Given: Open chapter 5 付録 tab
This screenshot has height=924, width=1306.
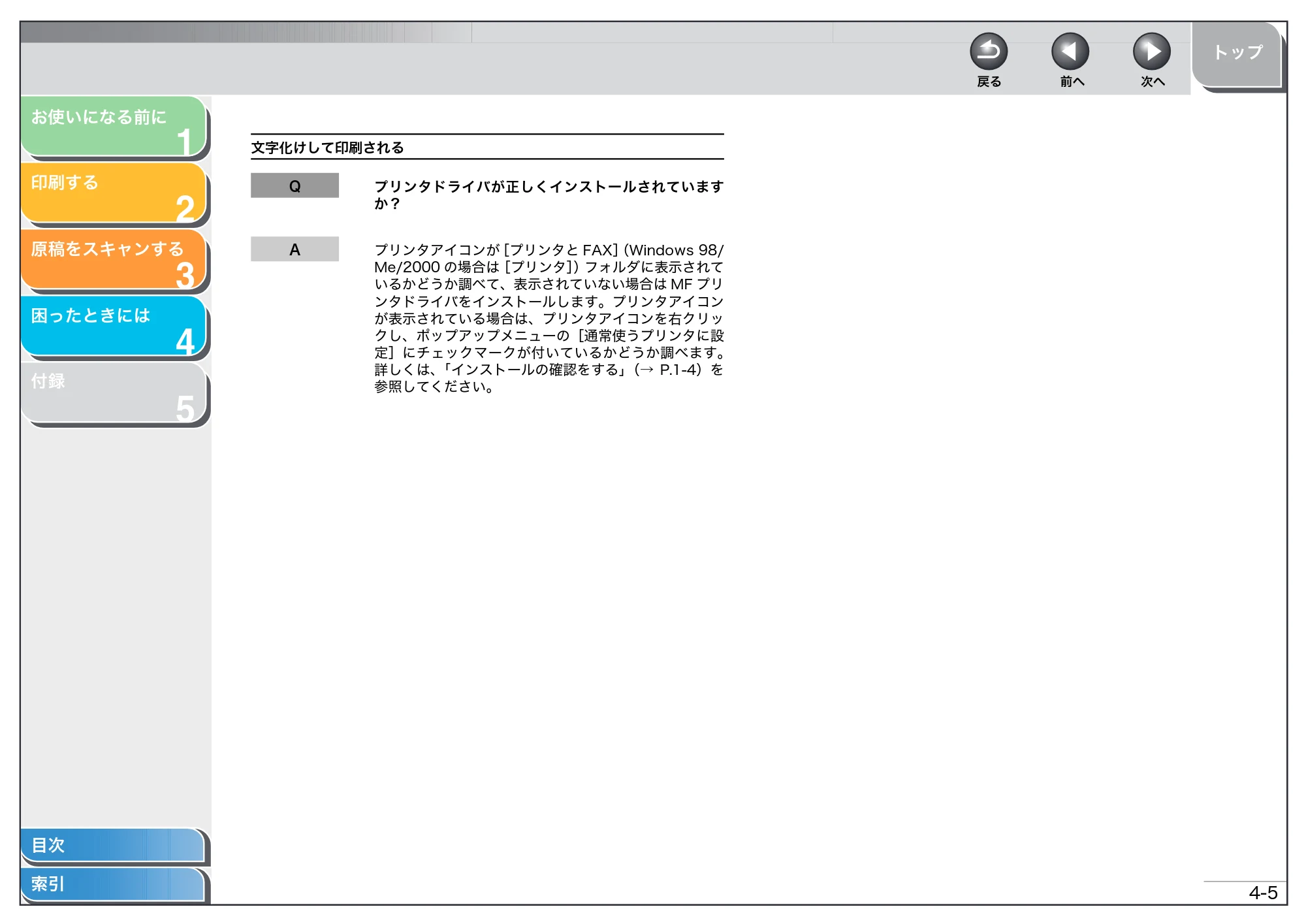Looking at the screenshot, I should pyautogui.click(x=114, y=392).
